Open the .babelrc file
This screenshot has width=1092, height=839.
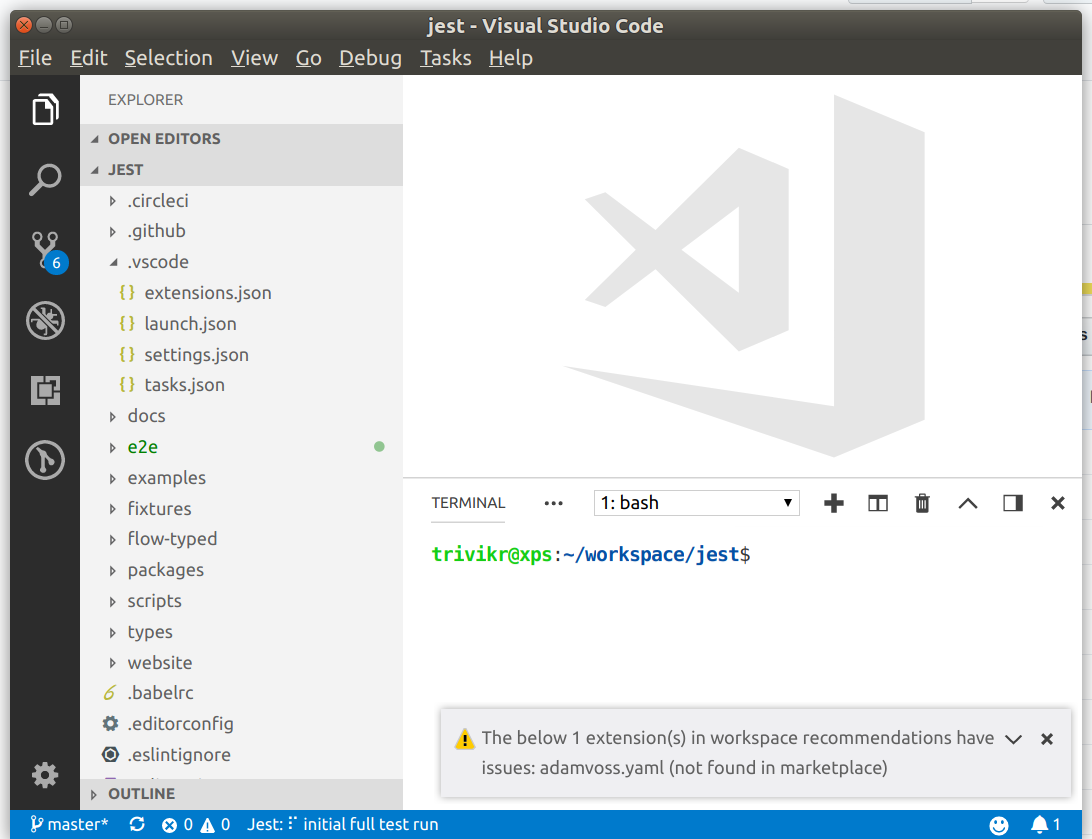(x=241, y=693)
